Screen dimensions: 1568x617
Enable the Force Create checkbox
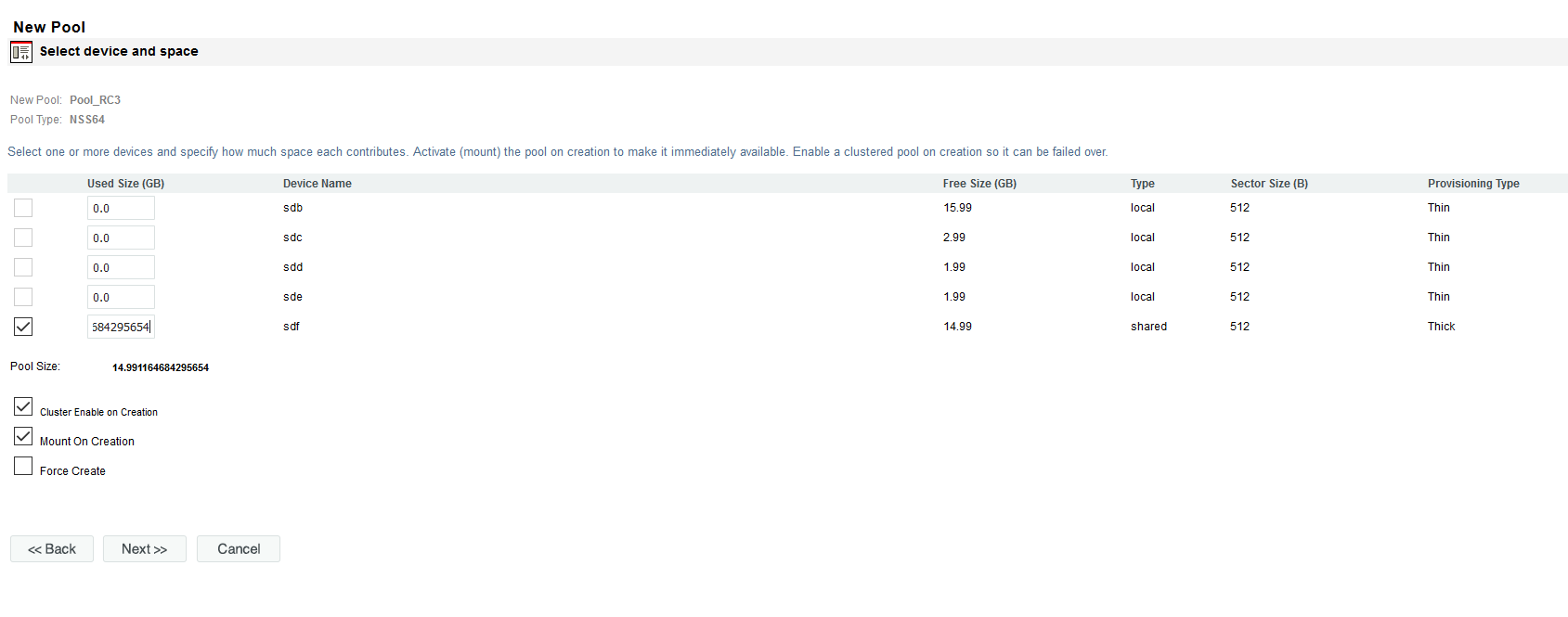coord(23,466)
